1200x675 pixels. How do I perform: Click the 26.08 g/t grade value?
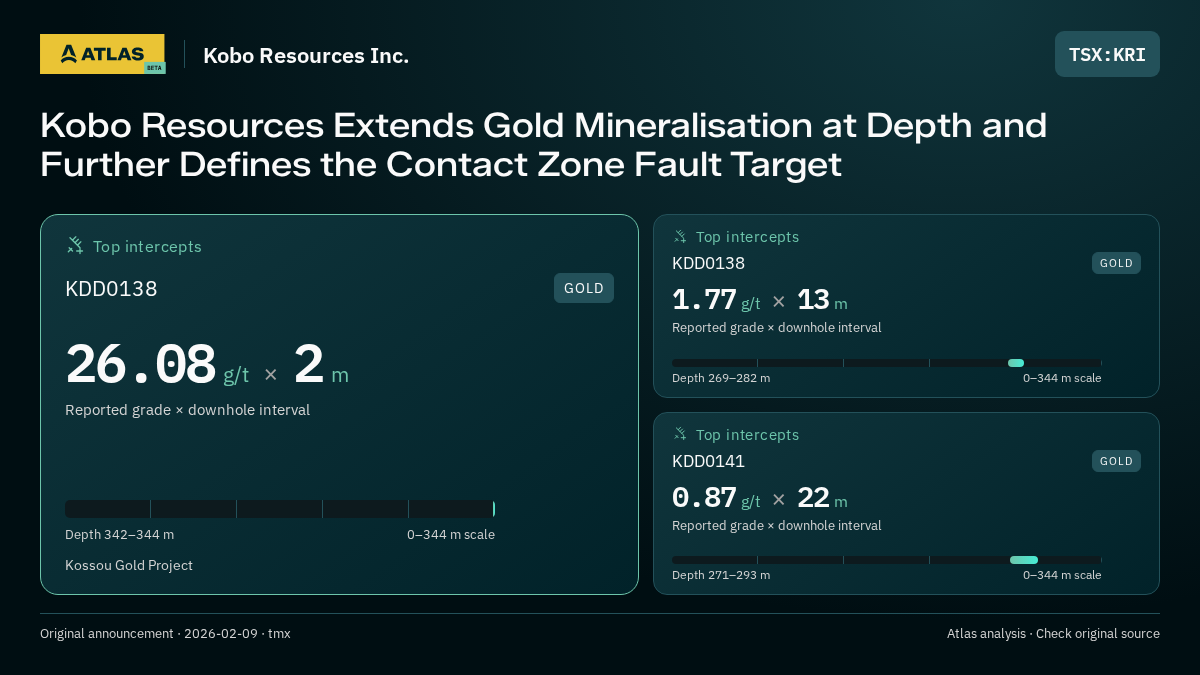[x=157, y=365]
